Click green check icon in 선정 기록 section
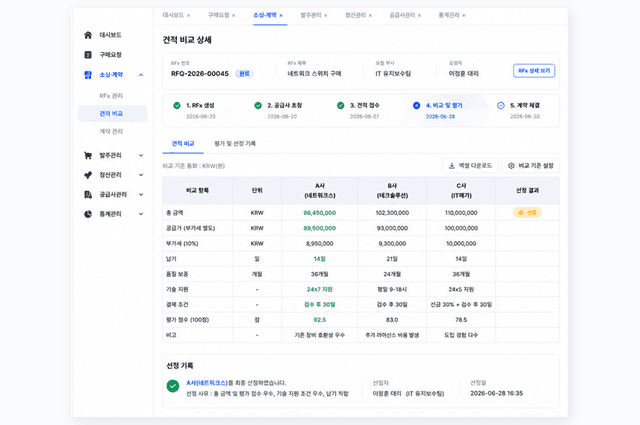Viewport: 640px width, 425px height. (173, 386)
